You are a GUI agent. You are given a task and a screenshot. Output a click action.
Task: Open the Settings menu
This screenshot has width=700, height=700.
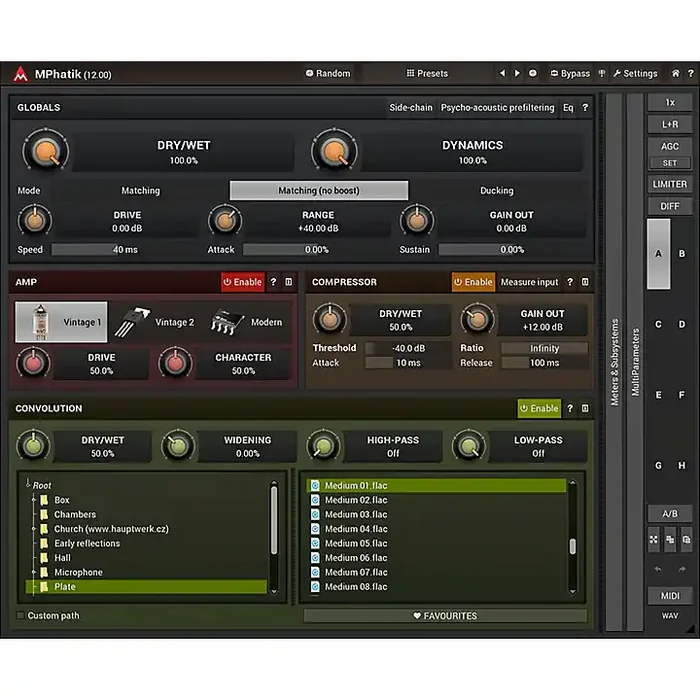point(635,73)
